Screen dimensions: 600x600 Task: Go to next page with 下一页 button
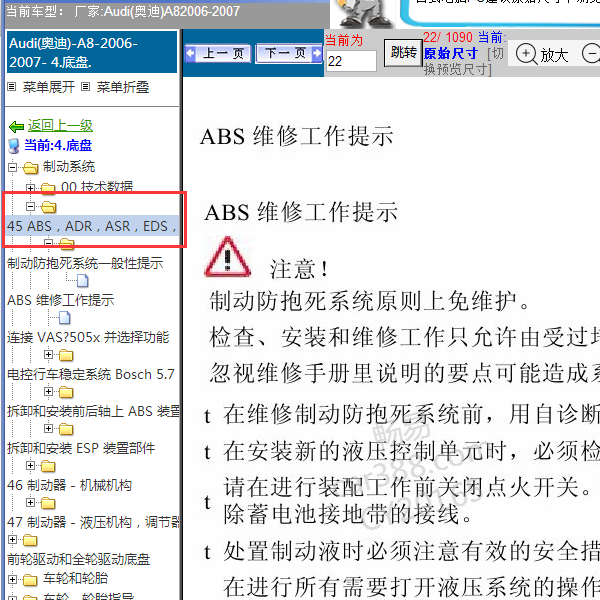click(290, 54)
